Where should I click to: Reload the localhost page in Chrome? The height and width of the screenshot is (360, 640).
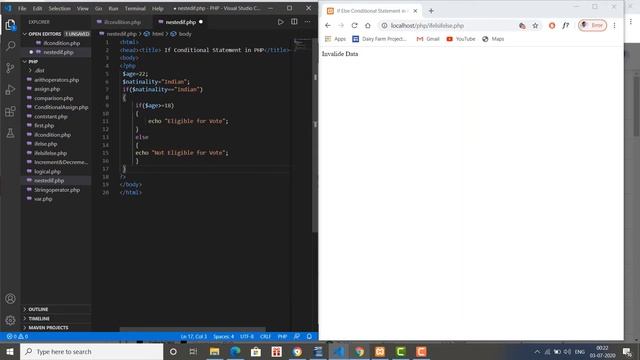coord(354,25)
